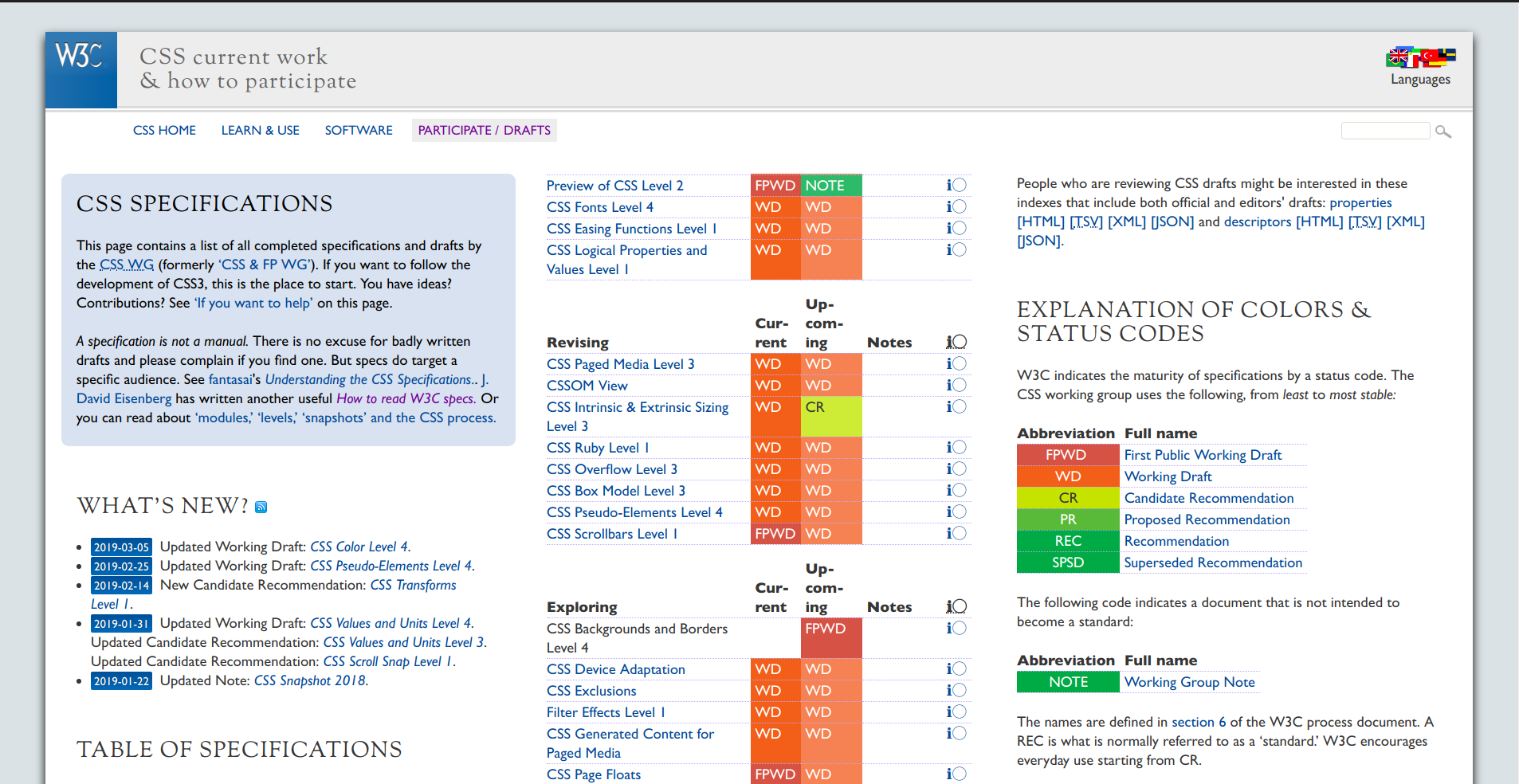Open info icon for CSSOM View

tap(956, 385)
